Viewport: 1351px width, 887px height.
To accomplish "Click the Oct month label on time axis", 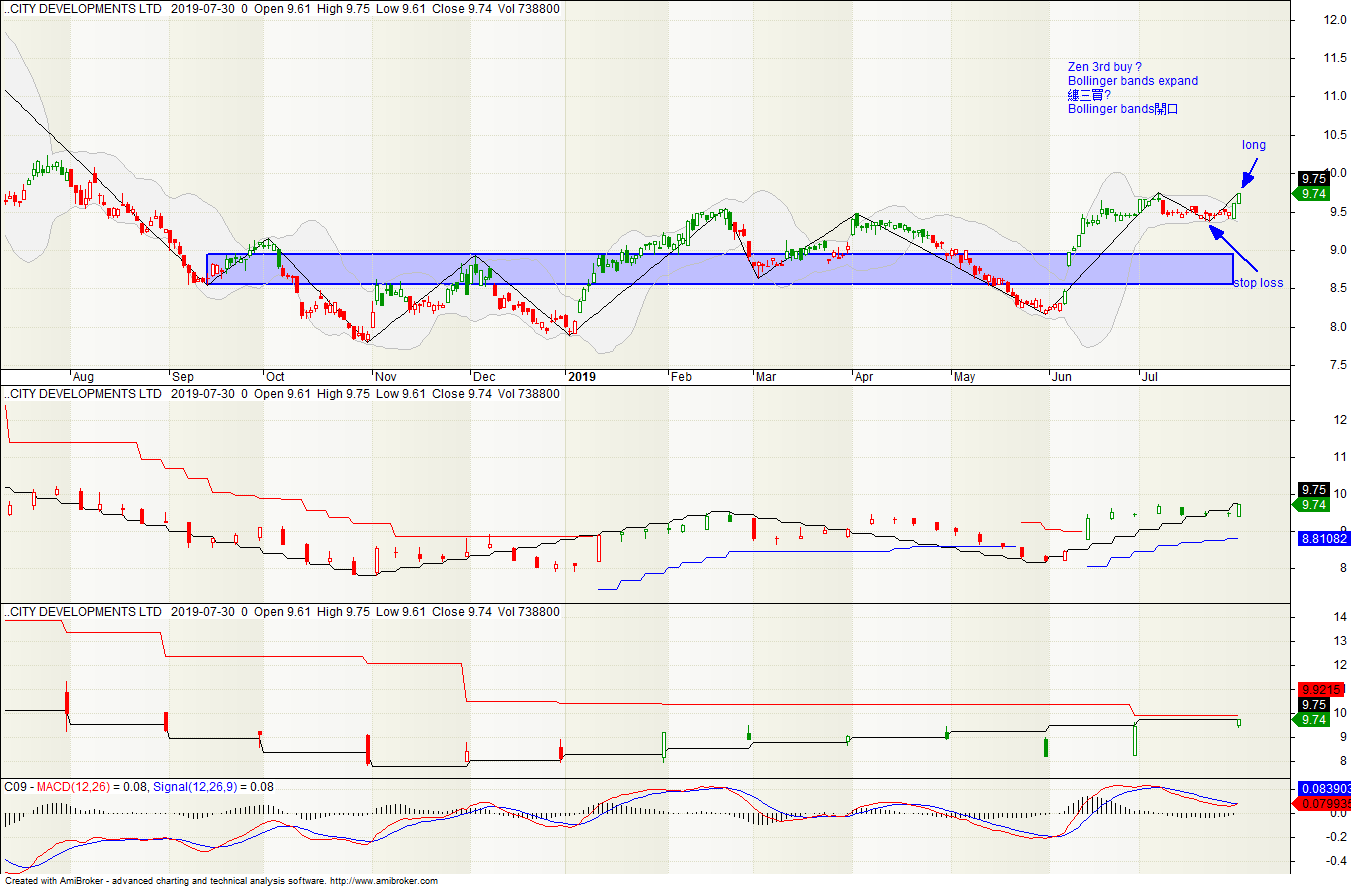I will pos(274,377).
